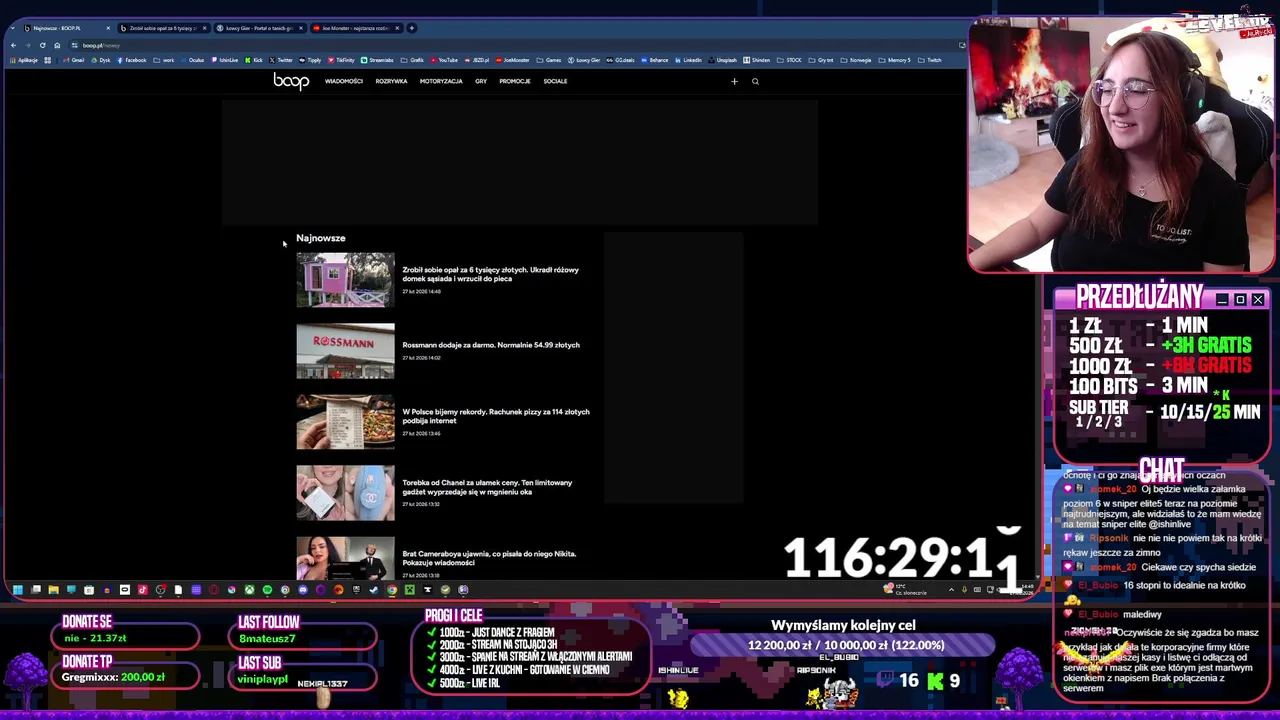Open Rossmann dodaje za darmo article
Screen dimensions: 1280x720
pyautogui.click(x=491, y=345)
